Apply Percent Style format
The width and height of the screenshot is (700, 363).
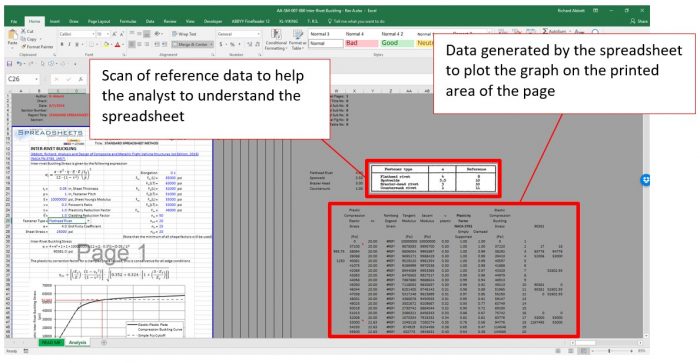[x=232, y=45]
